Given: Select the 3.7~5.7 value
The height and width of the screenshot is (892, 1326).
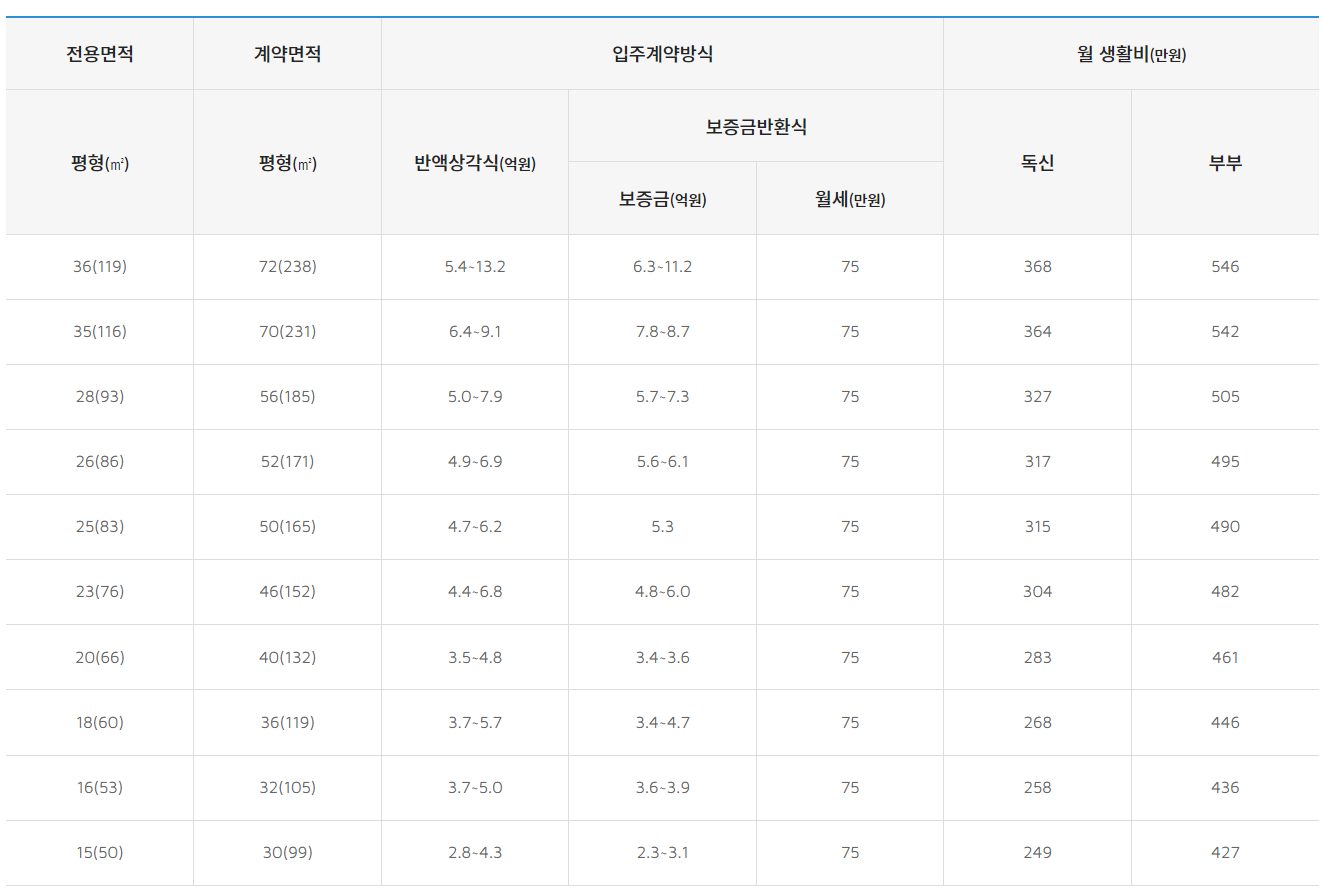Looking at the screenshot, I should (475, 723).
